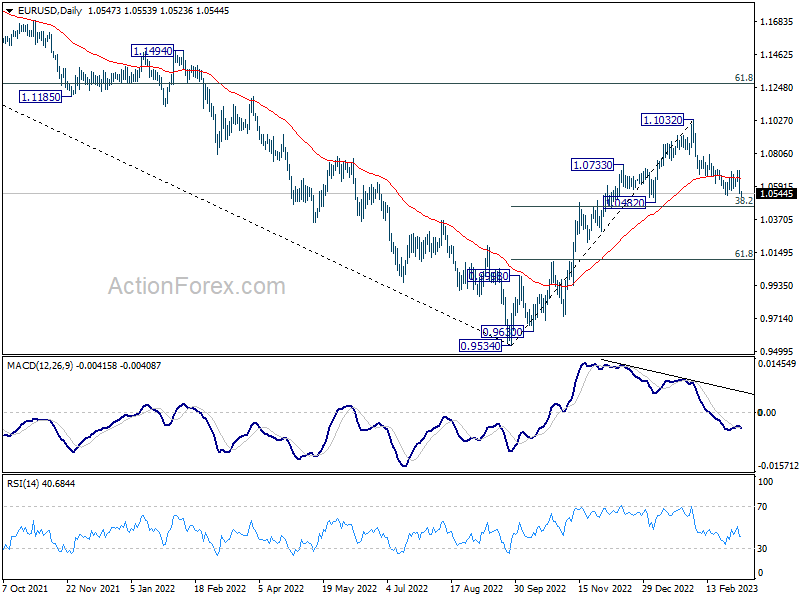800x600 pixels.
Task: Click the 1.16835 price axis value
Action: click(x=776, y=21)
